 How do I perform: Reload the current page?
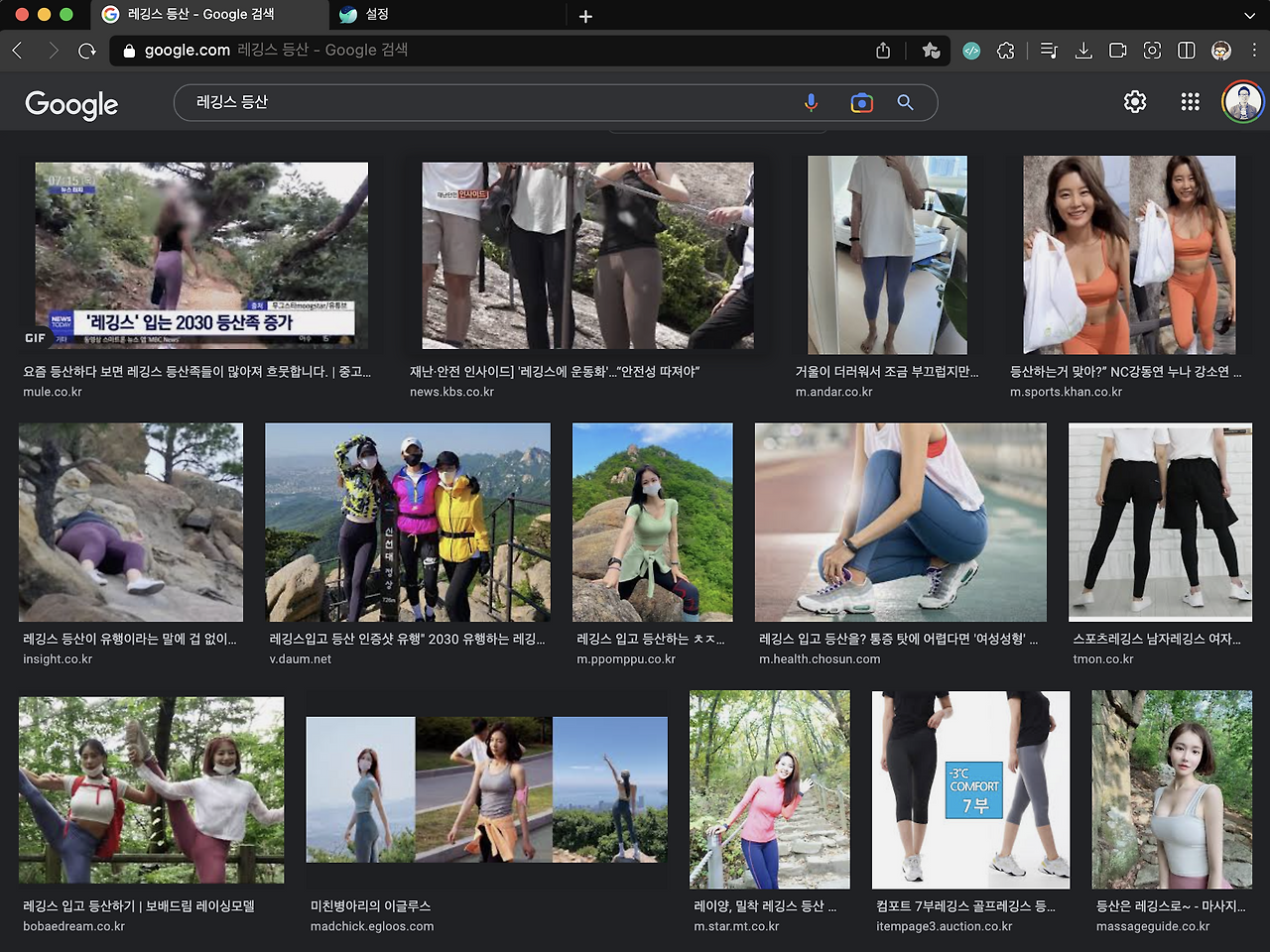tap(87, 51)
